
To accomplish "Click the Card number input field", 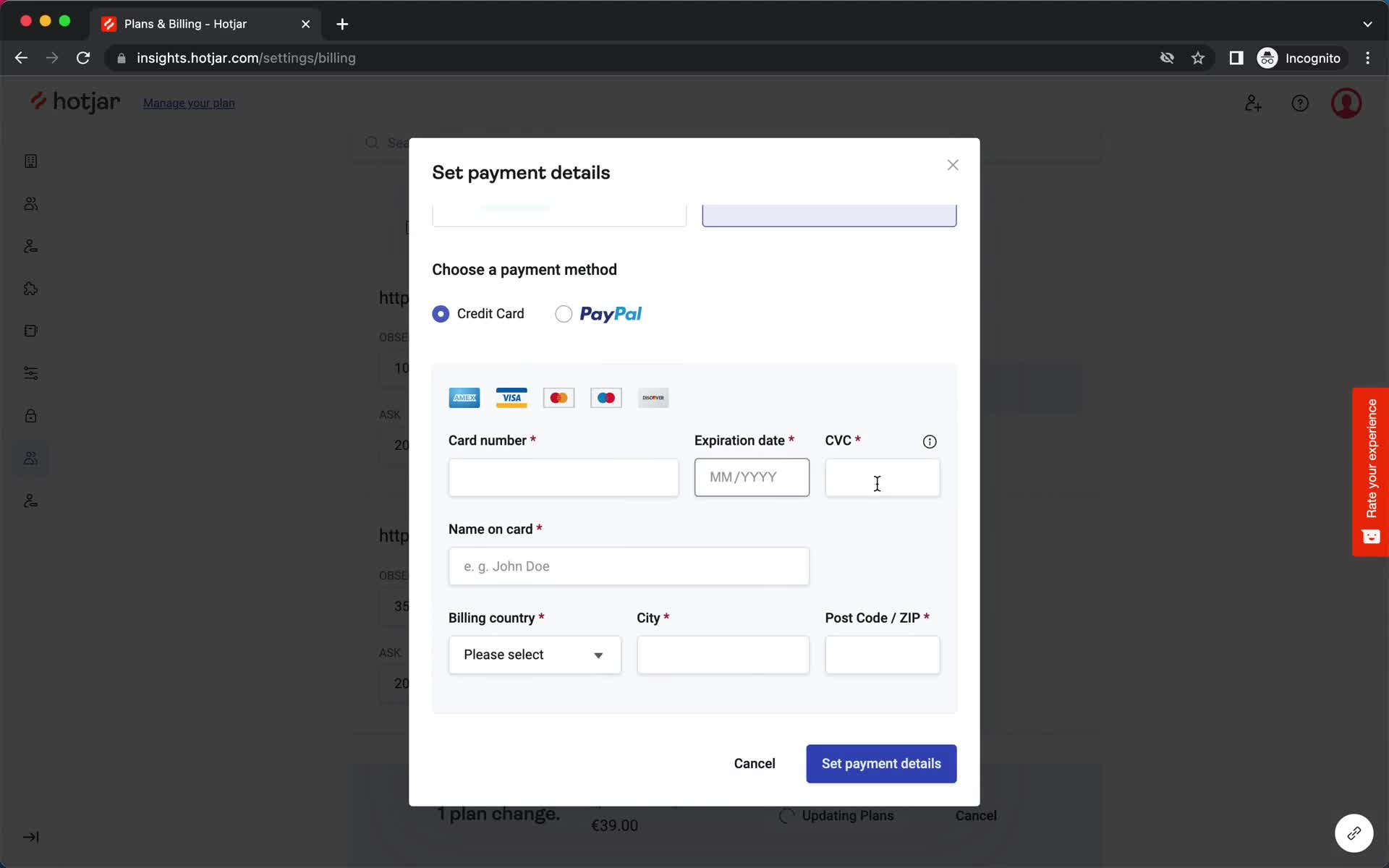I will click(563, 477).
